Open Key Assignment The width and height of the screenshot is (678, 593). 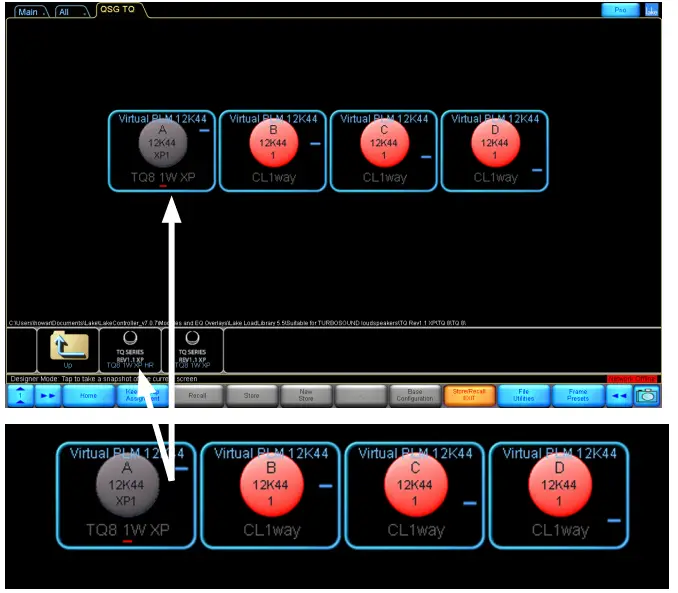tap(144, 397)
